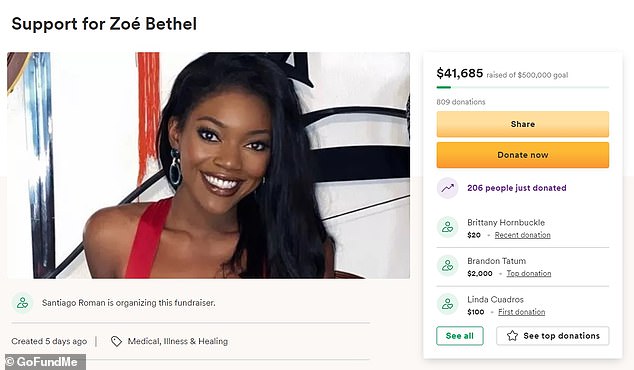This screenshot has width=634, height=370.
Task: Follow the Top donation link
Action: (x=529, y=273)
